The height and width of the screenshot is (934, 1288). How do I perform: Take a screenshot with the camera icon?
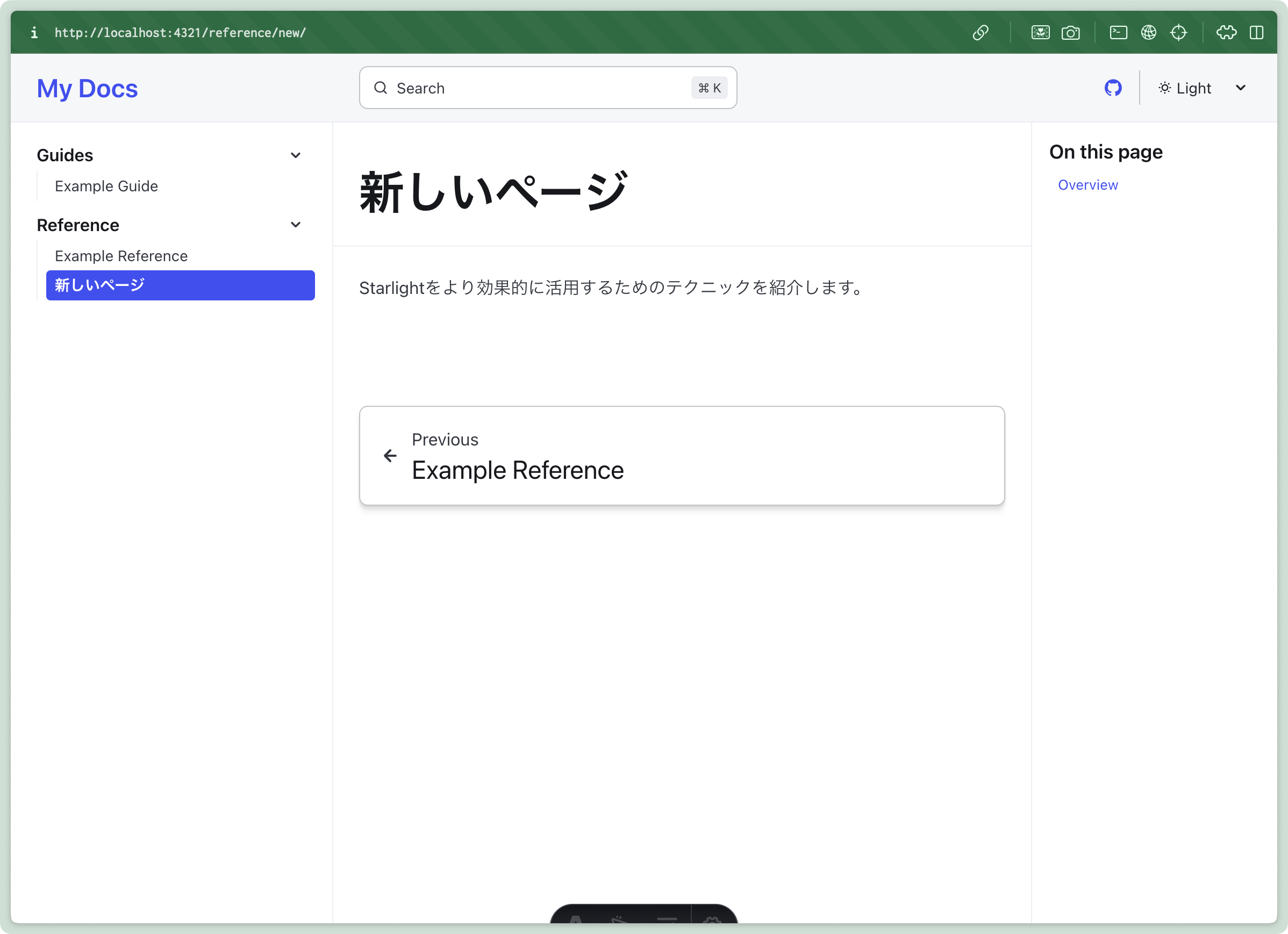(1070, 32)
